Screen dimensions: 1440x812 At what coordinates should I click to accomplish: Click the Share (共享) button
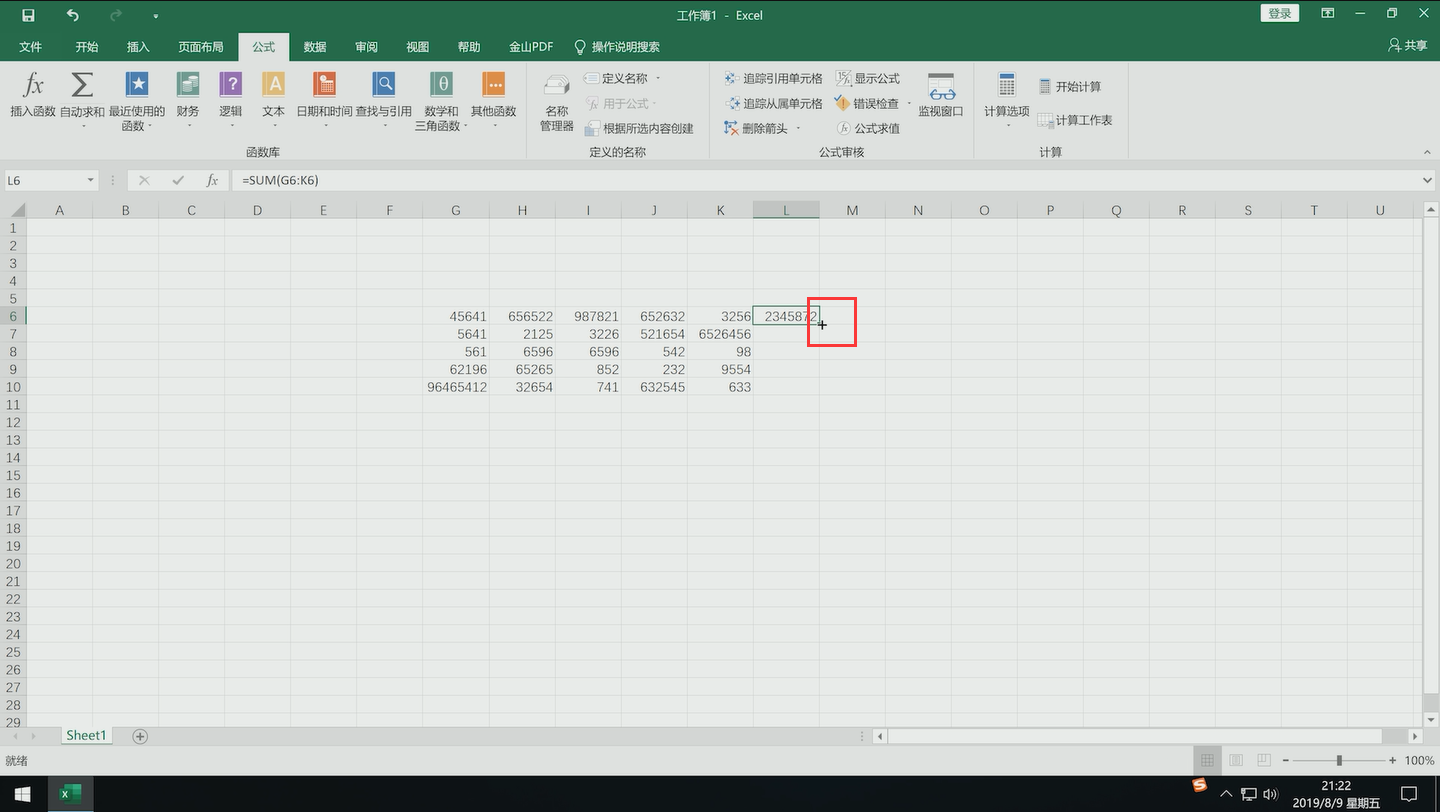(x=1408, y=46)
